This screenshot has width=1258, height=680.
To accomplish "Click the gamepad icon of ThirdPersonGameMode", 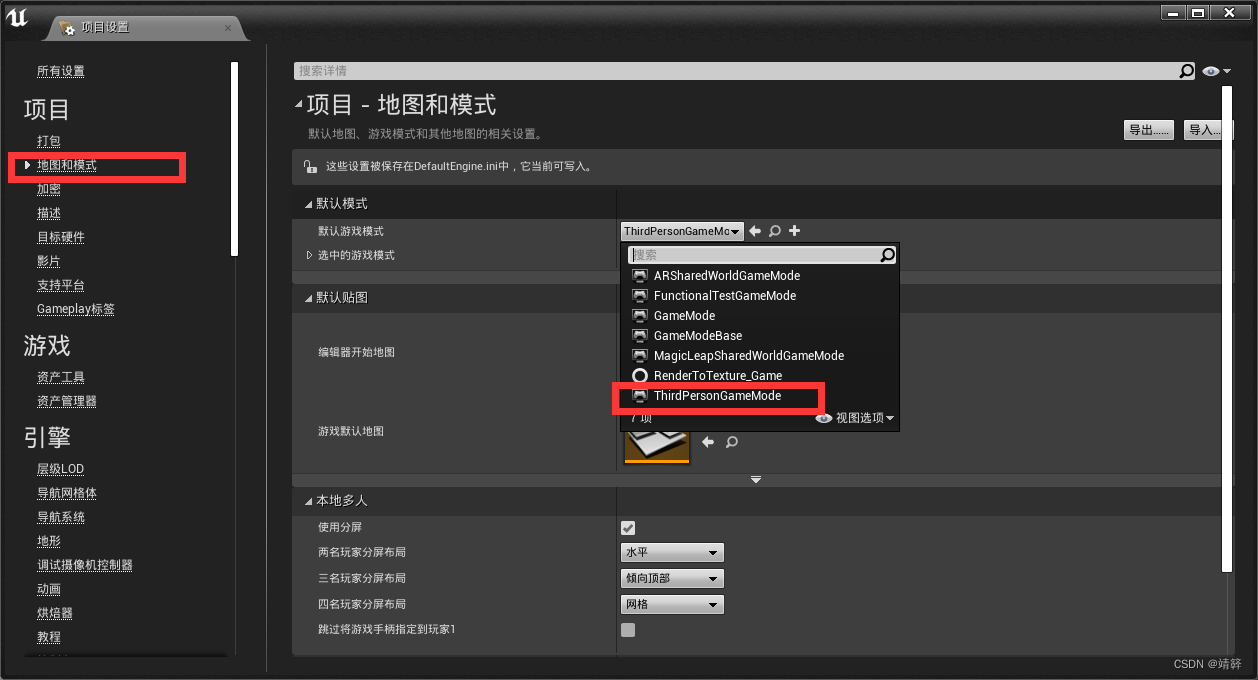I will click(x=640, y=396).
